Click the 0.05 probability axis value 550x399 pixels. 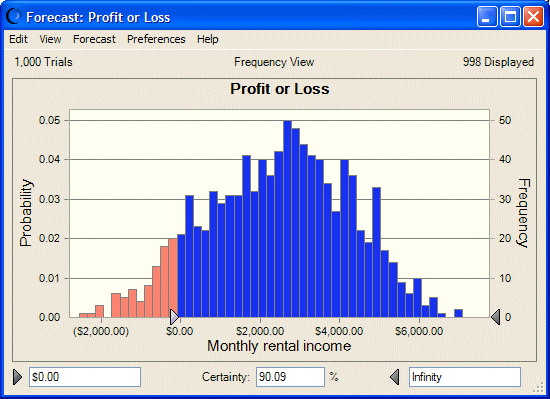click(x=50, y=120)
